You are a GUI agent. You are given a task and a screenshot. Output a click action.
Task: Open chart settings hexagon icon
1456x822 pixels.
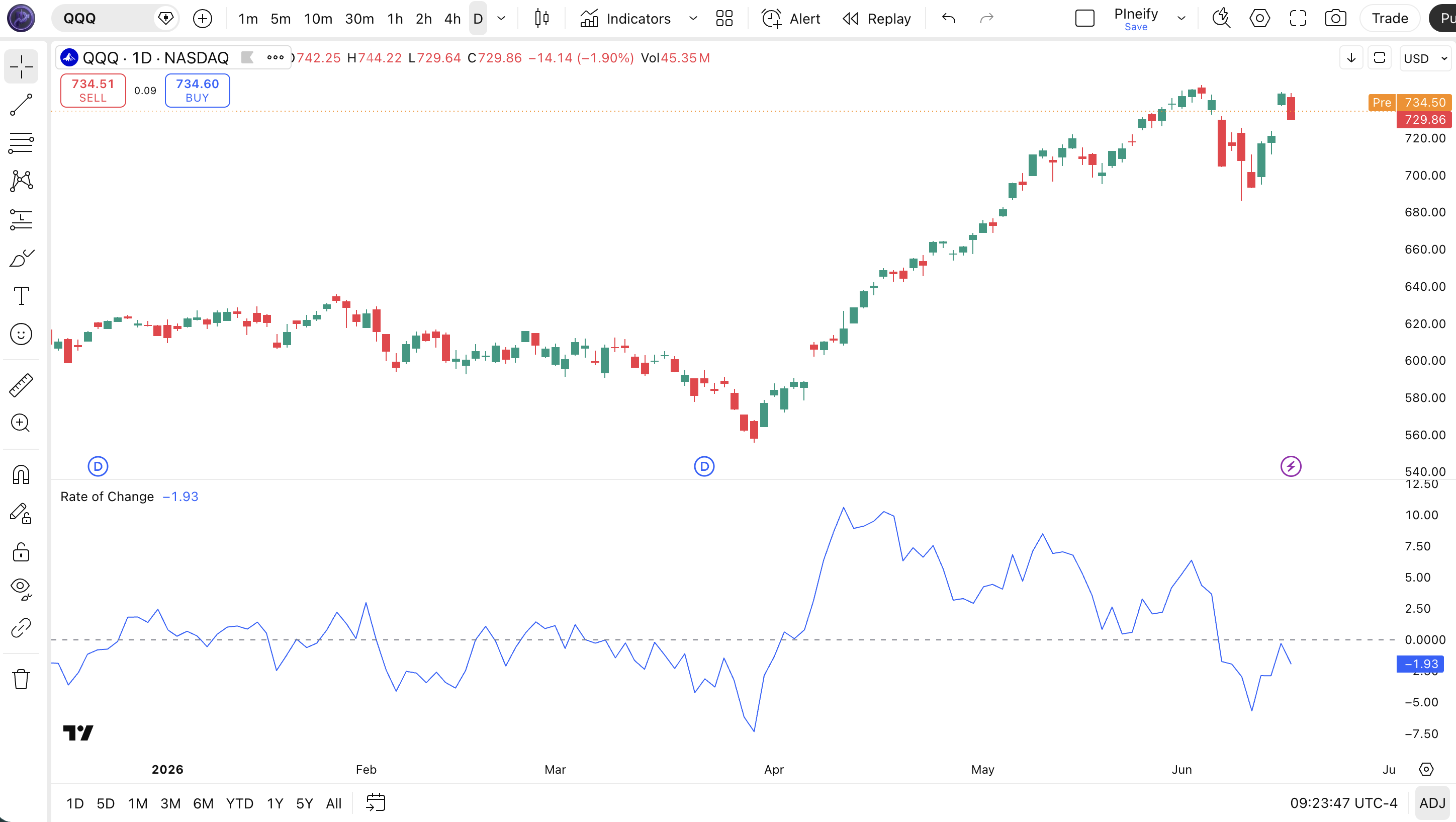[1259, 19]
